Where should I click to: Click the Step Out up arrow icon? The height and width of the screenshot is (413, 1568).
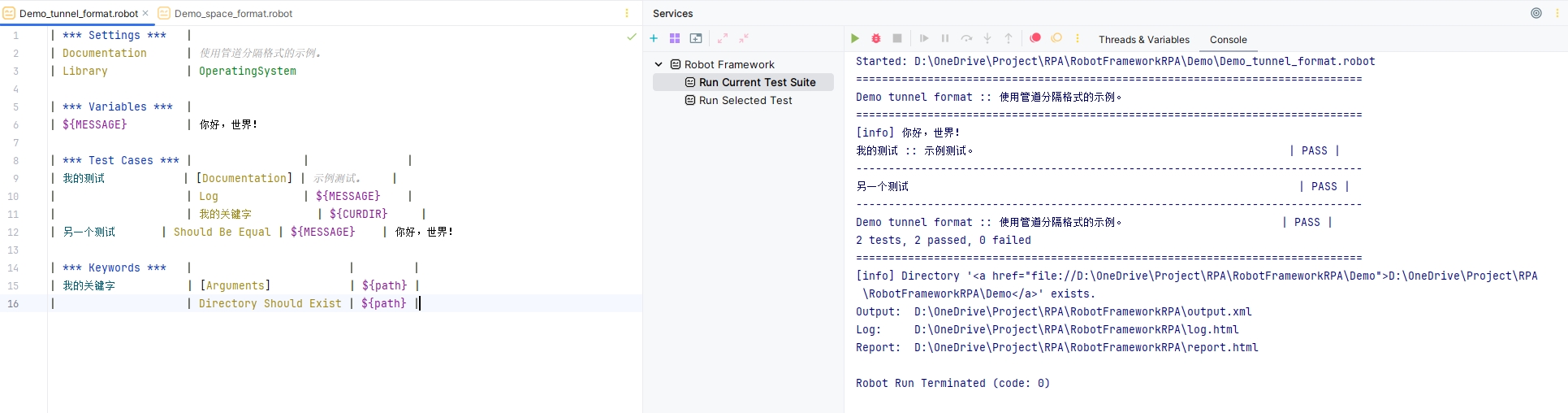pyautogui.click(x=1009, y=38)
